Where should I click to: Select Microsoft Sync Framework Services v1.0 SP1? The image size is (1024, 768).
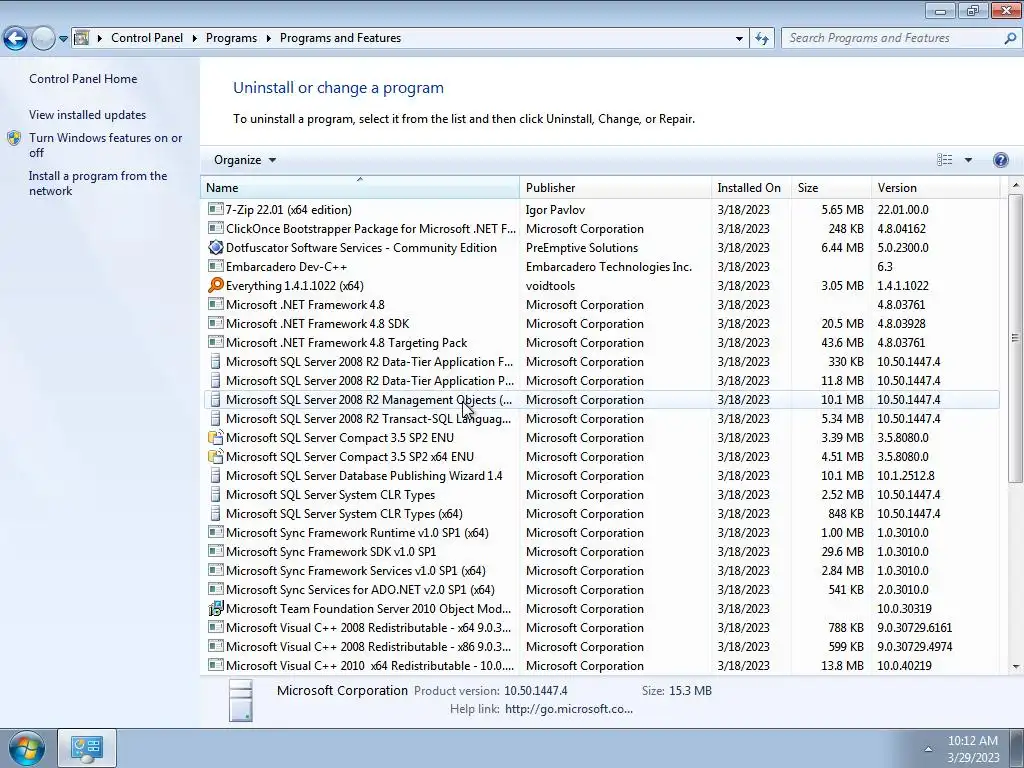tap(601, 570)
